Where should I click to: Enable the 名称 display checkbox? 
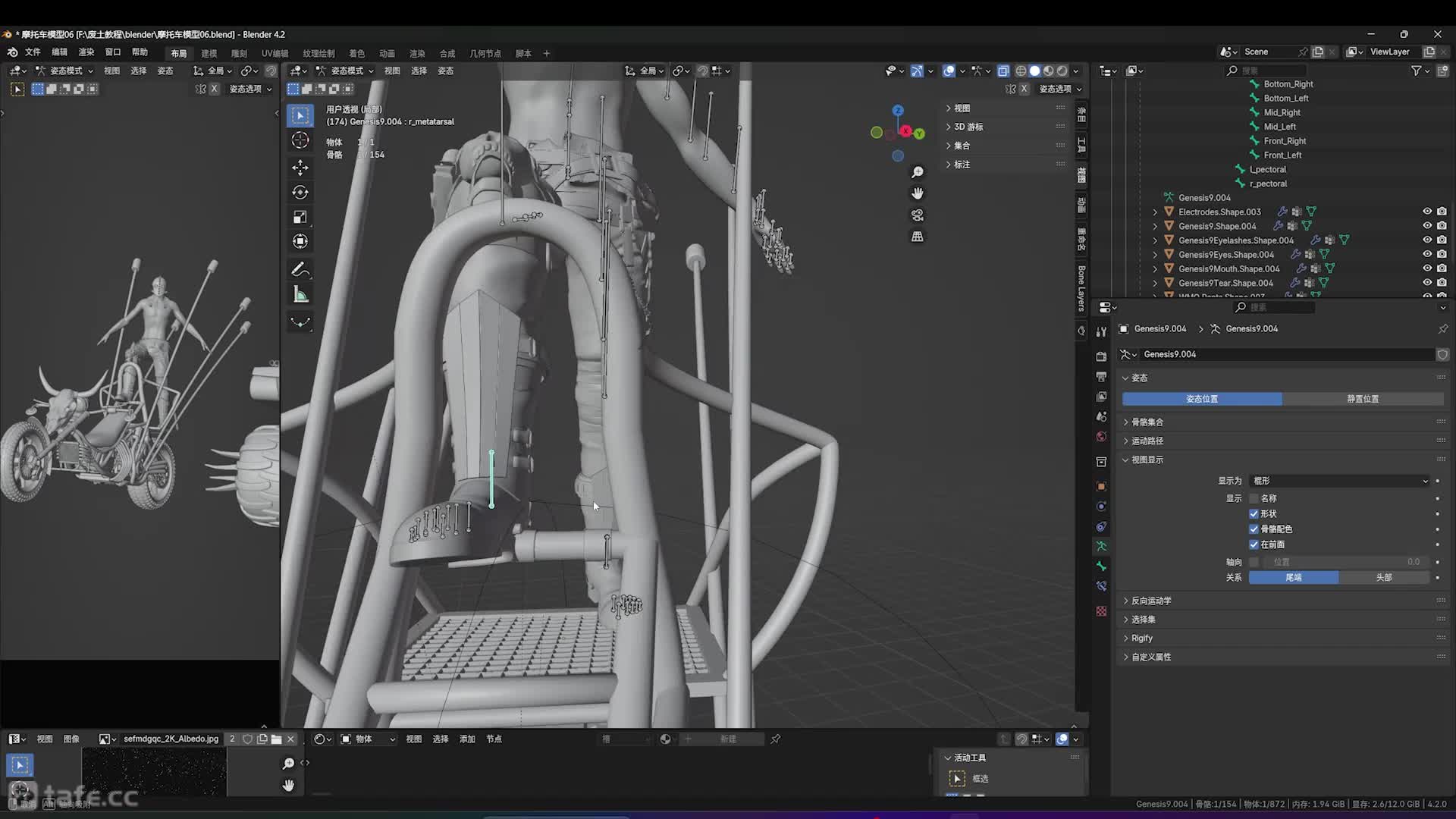click(1254, 498)
